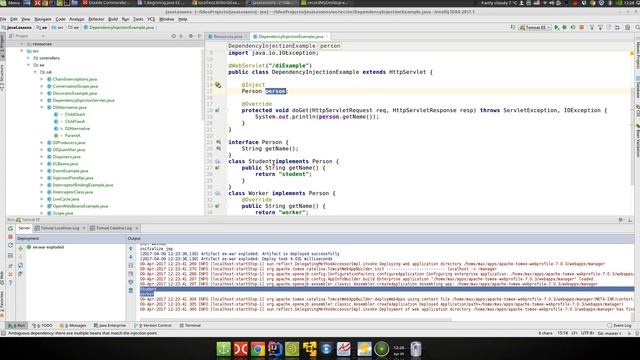Open Run panel settings gear icon

621,220
